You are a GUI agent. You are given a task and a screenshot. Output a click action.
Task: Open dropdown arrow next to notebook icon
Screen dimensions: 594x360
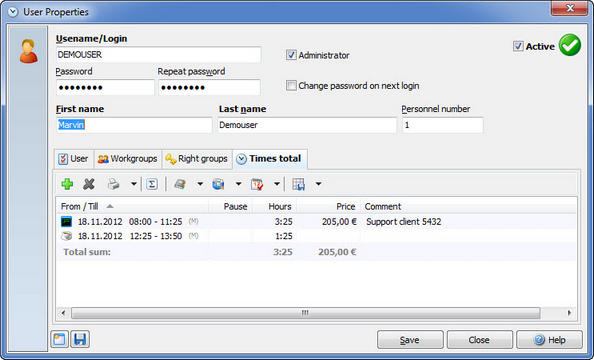pyautogui.click(x=200, y=184)
